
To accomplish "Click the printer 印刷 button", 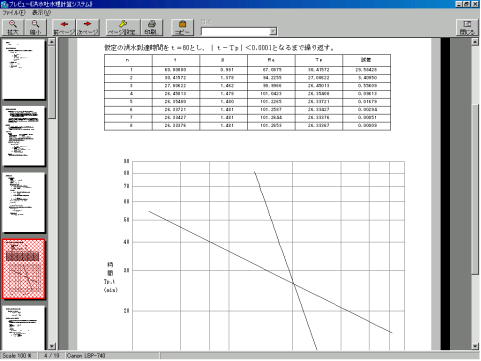I will [x=151, y=27].
